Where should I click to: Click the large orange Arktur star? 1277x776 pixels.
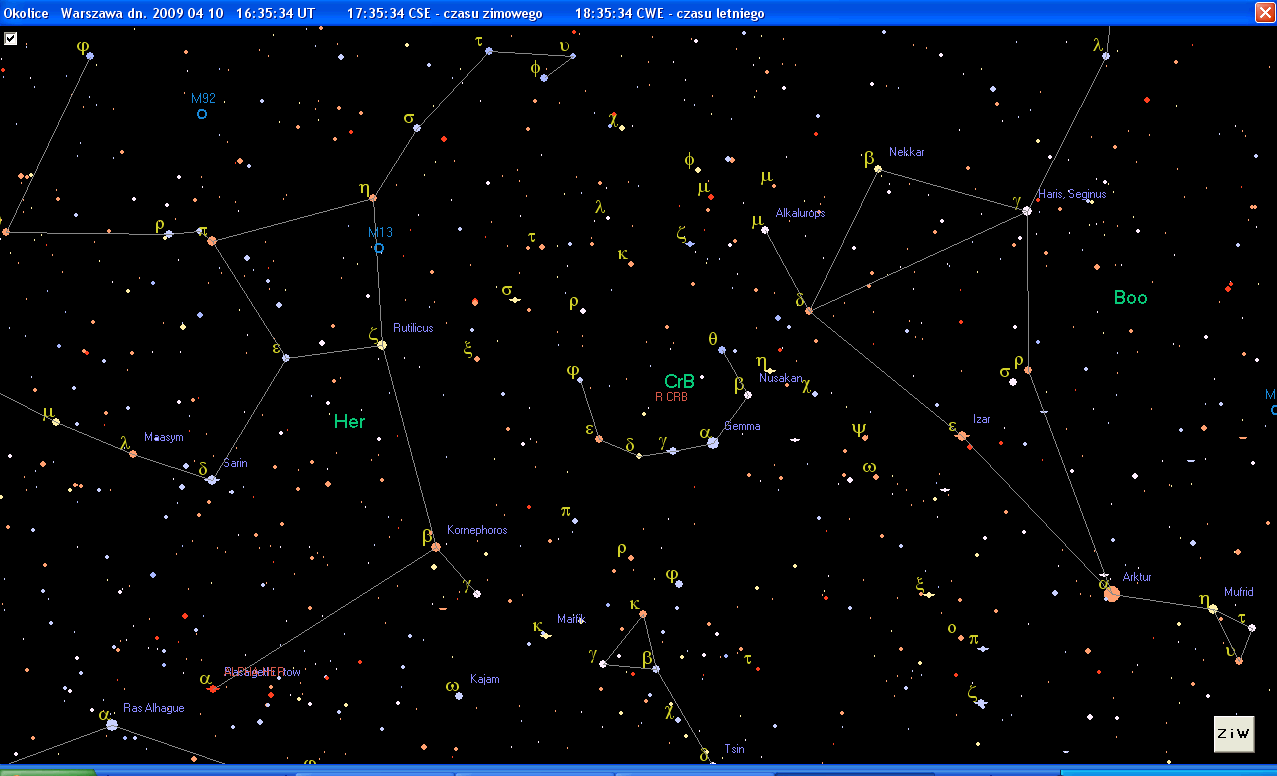point(1112,594)
